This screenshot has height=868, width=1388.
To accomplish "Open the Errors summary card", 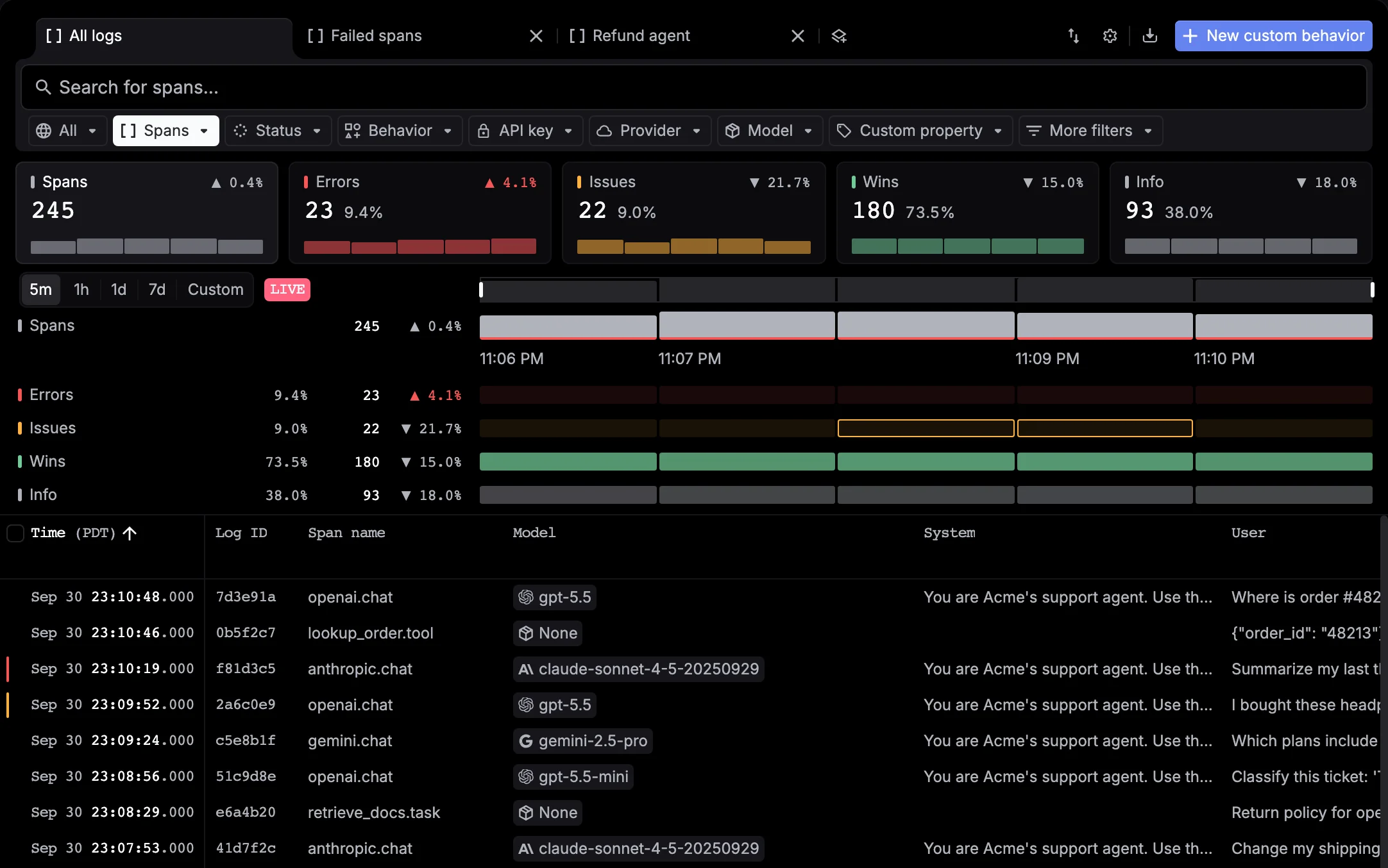I will coord(420,213).
